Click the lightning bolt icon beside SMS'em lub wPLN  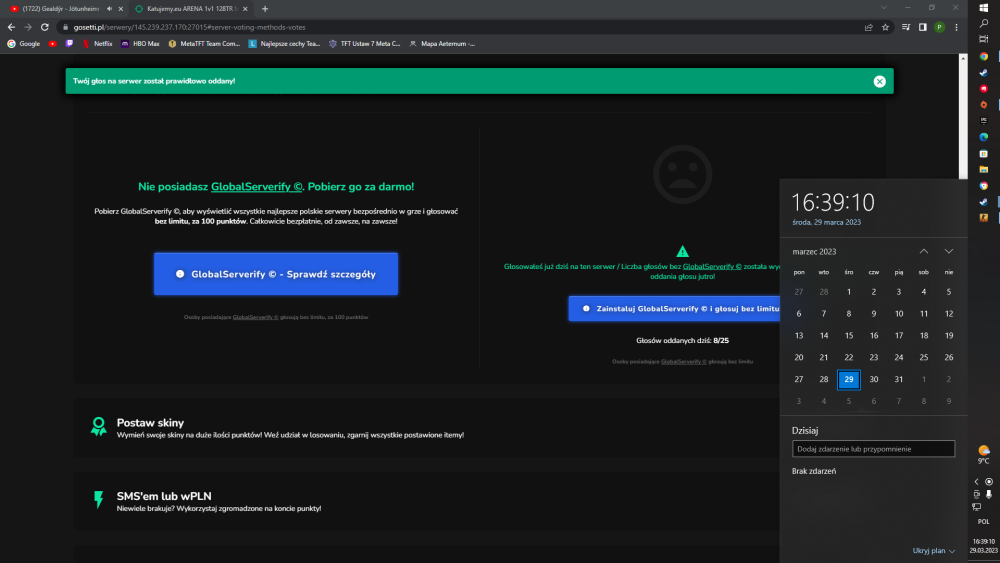point(98,499)
